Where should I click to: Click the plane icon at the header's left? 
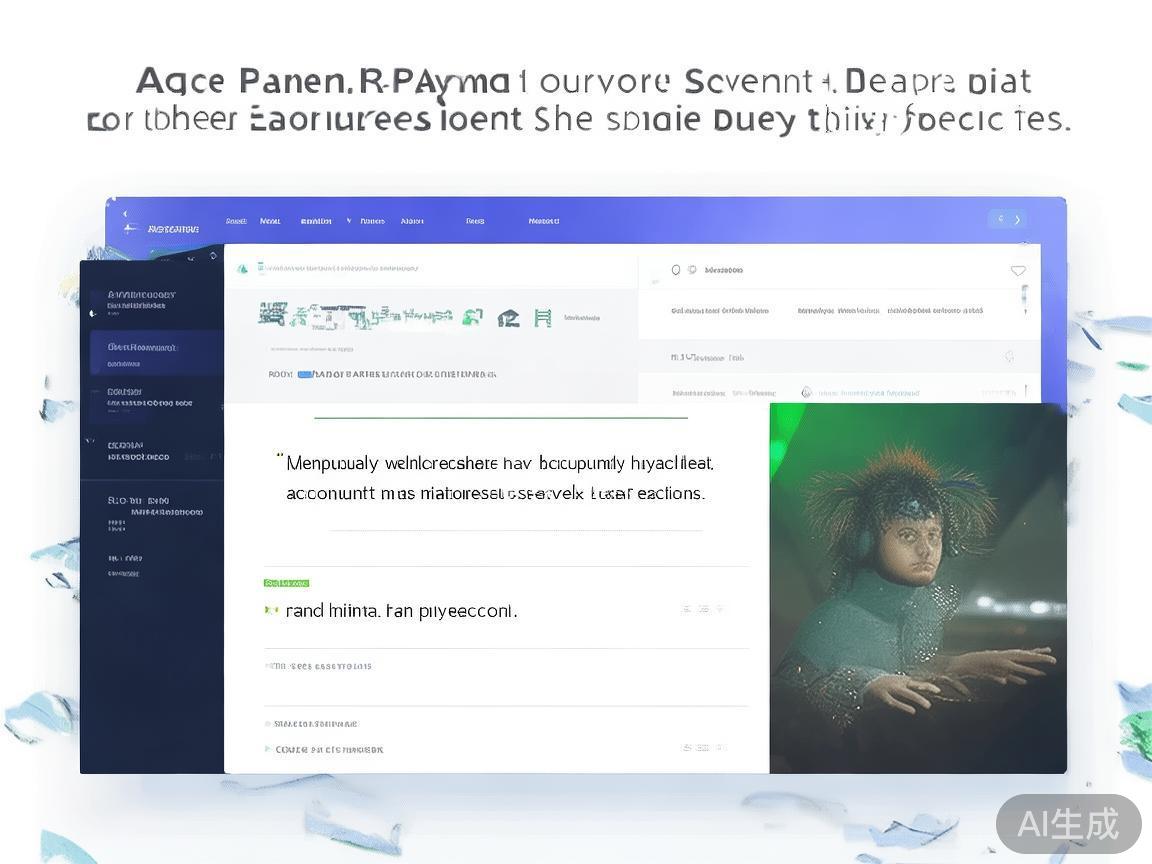click(129, 229)
